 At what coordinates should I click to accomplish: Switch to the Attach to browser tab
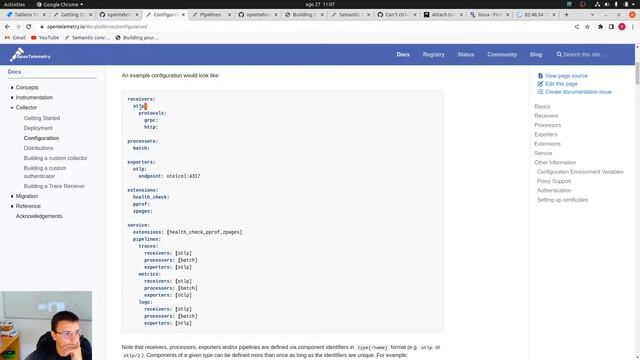click(442, 14)
